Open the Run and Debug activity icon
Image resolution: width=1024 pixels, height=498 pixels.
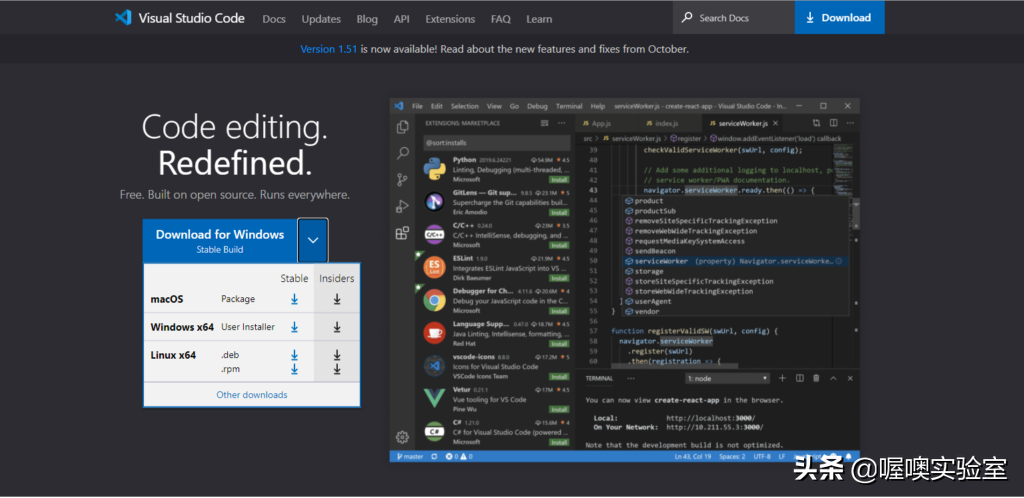point(403,207)
